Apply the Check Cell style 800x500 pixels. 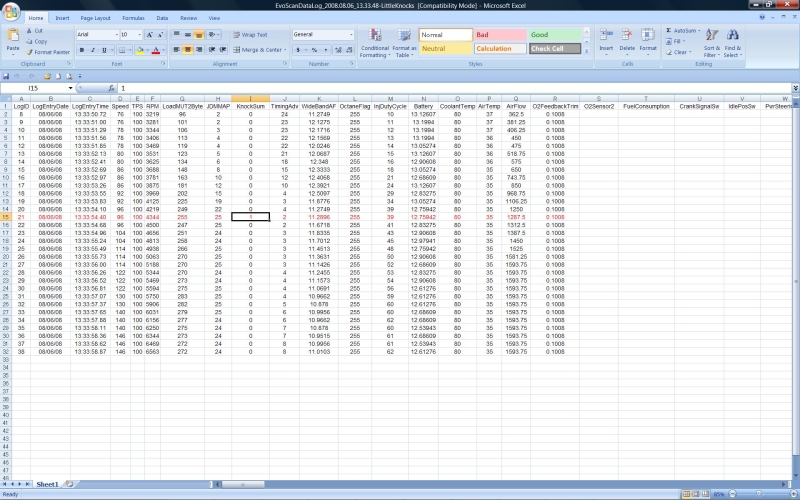(x=554, y=48)
